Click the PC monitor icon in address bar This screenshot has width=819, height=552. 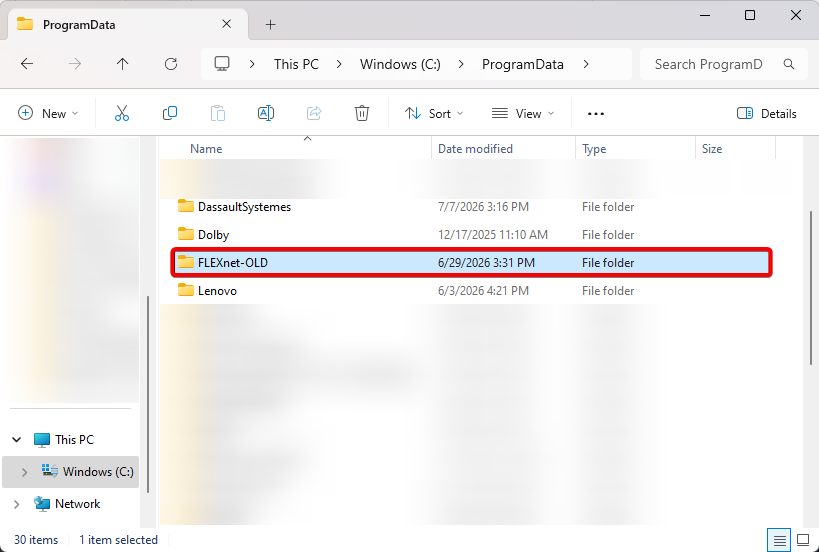[x=222, y=64]
